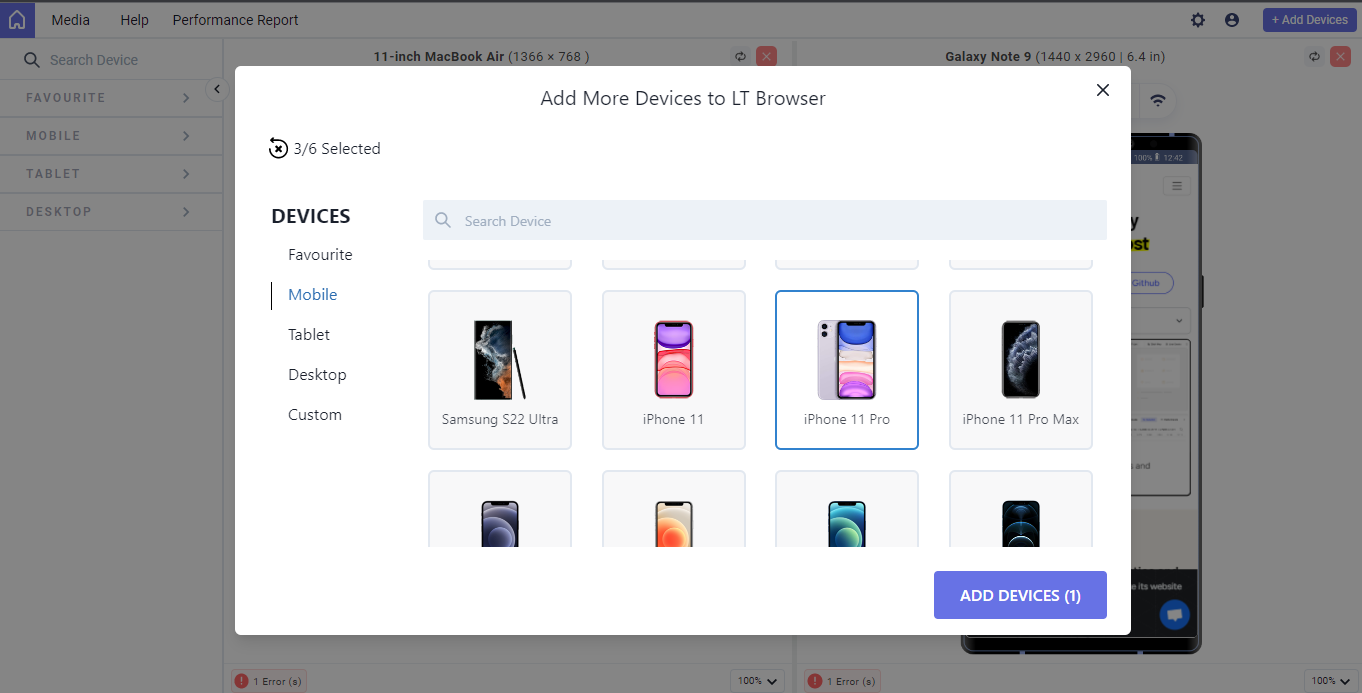
Task: Focus the dialog Search Device field
Action: point(765,221)
